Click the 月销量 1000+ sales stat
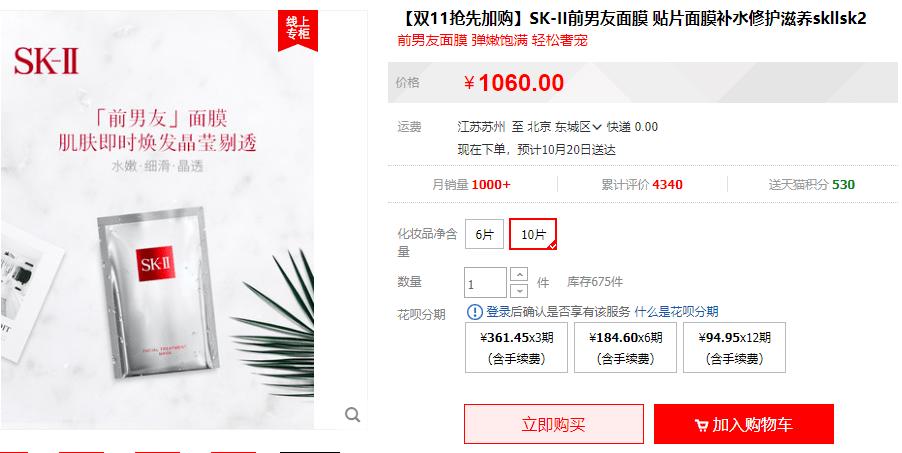This screenshot has width=902, height=453. pos(471,185)
